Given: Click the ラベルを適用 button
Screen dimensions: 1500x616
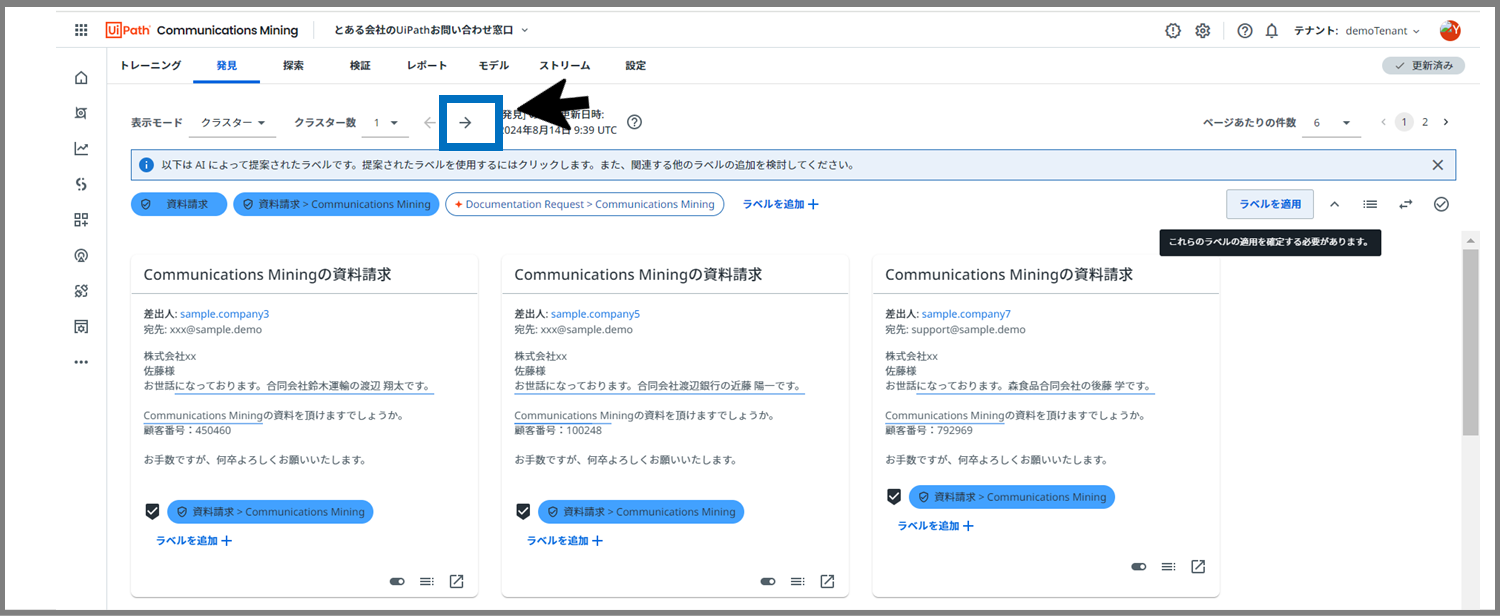Looking at the screenshot, I should (x=1270, y=204).
